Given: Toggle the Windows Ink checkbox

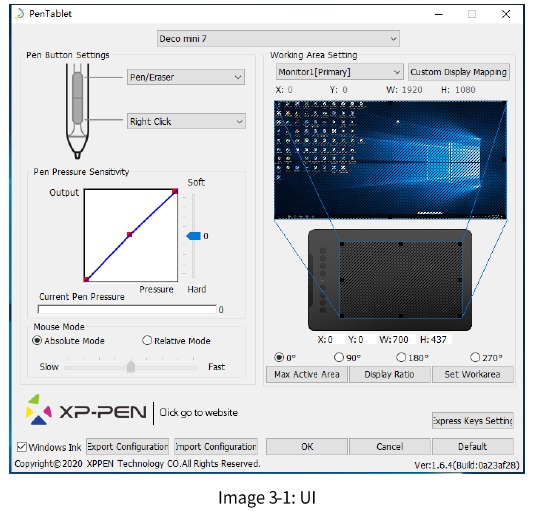Looking at the screenshot, I should coord(22,447).
